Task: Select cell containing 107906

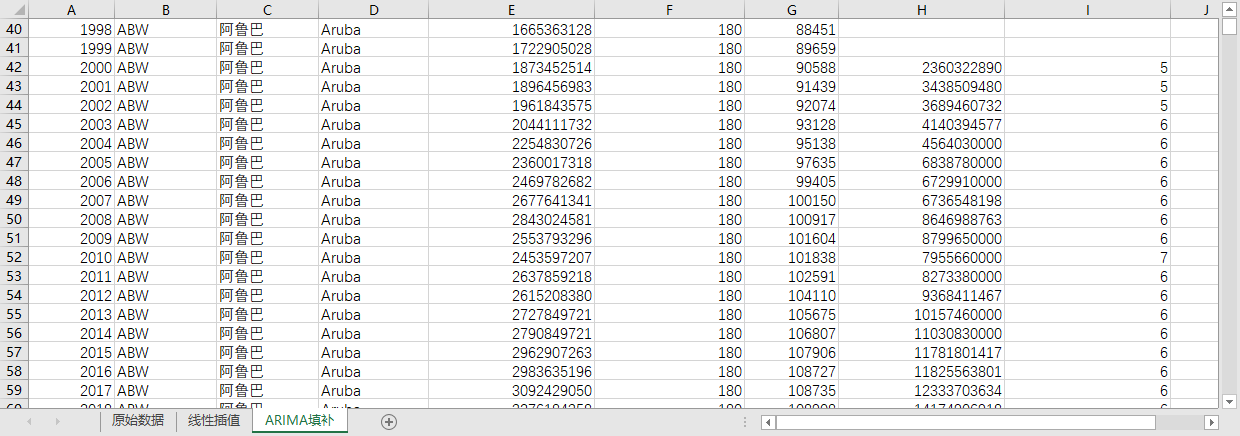Action: pos(792,353)
